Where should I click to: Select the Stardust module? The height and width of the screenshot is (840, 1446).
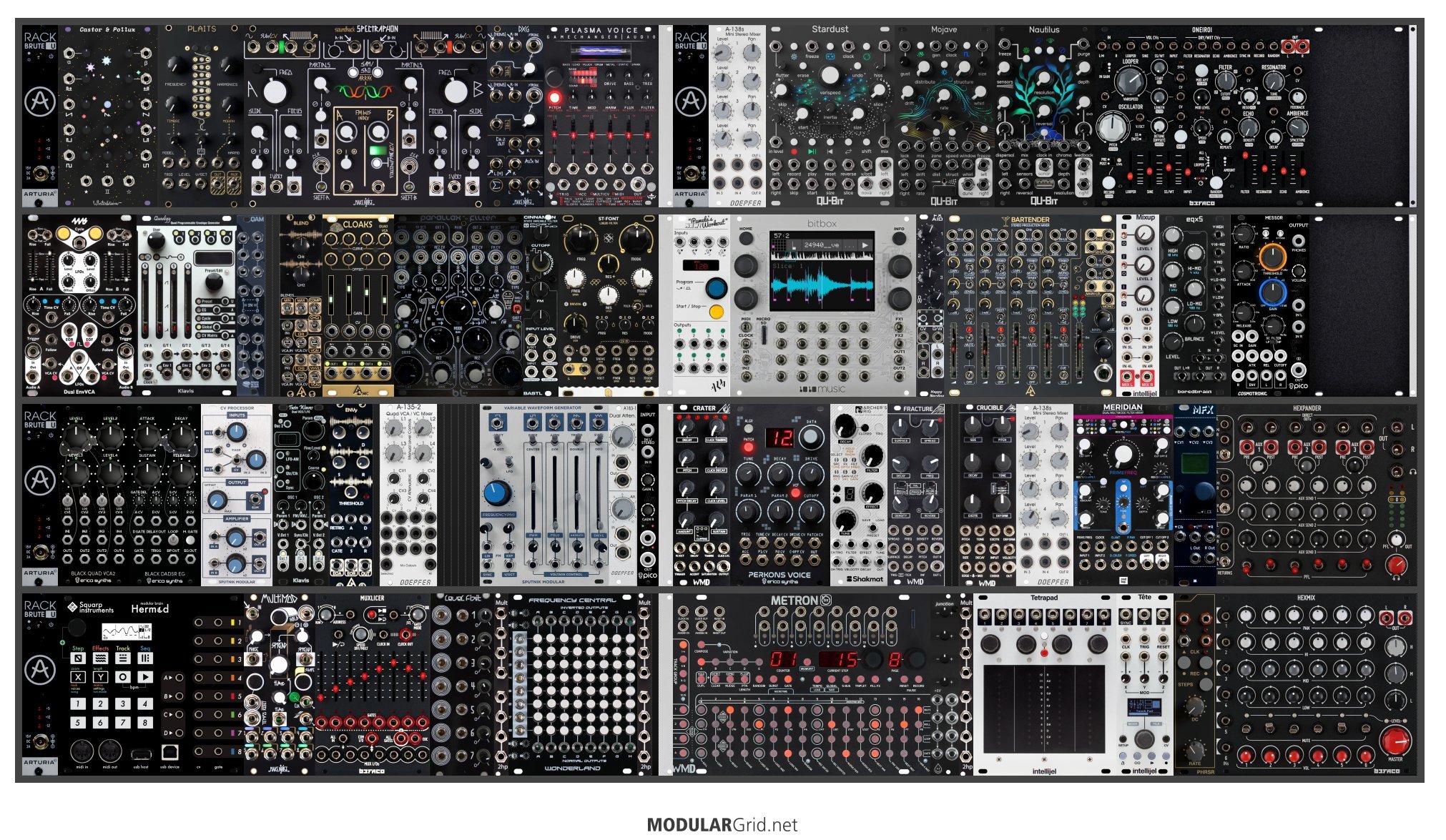[830, 116]
